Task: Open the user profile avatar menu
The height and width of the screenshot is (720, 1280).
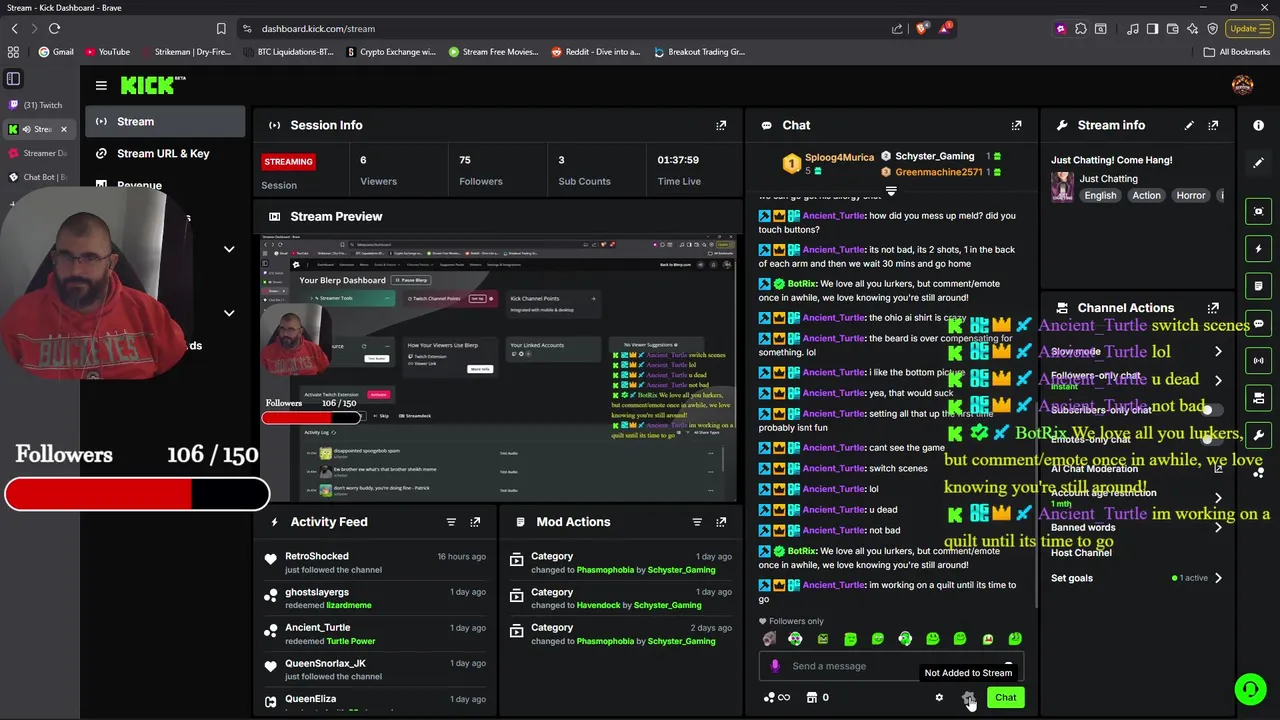Action: pyautogui.click(x=1242, y=85)
